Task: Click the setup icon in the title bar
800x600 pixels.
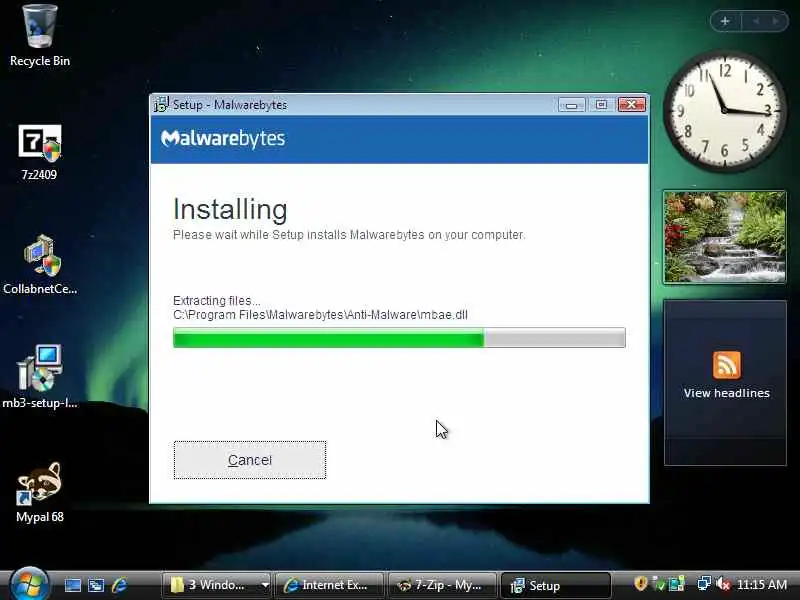Action: tap(161, 104)
